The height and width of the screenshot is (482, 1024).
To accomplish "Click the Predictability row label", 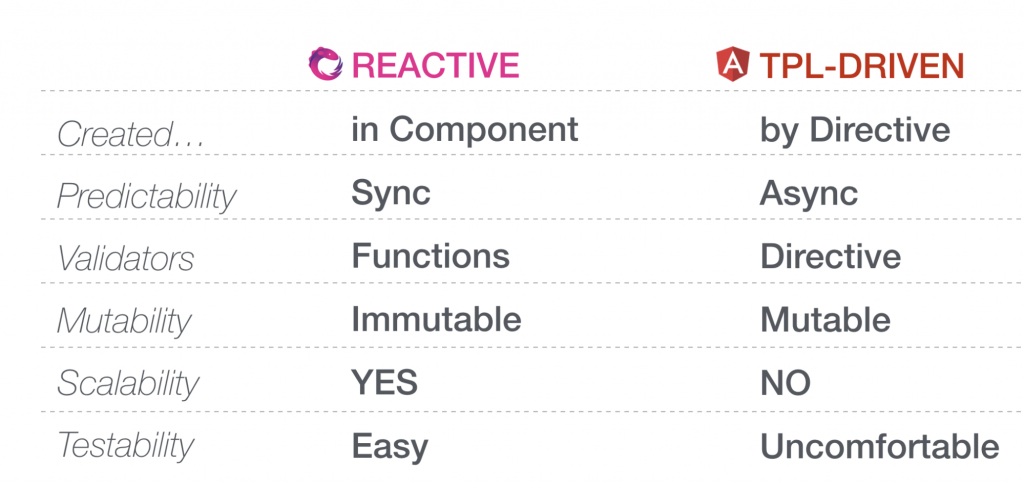I will [x=146, y=197].
